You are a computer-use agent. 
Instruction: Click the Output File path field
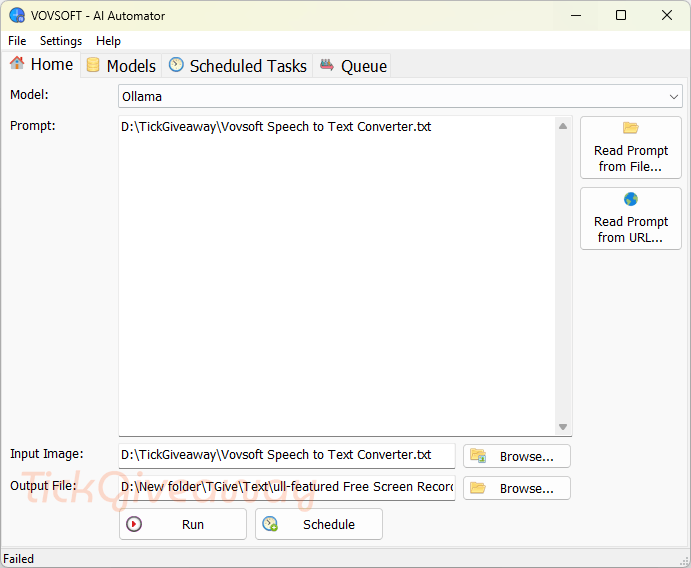tap(287, 487)
